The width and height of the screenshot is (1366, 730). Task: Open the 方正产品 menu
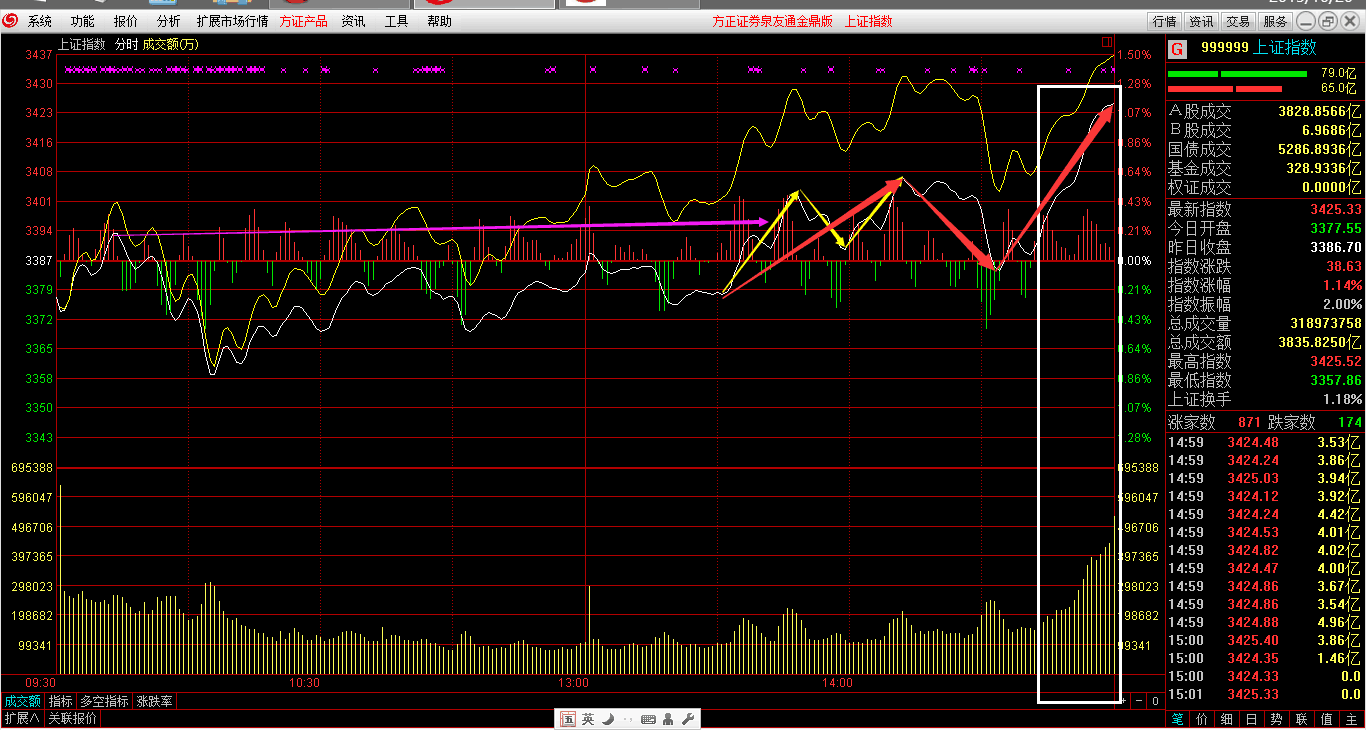pos(303,21)
